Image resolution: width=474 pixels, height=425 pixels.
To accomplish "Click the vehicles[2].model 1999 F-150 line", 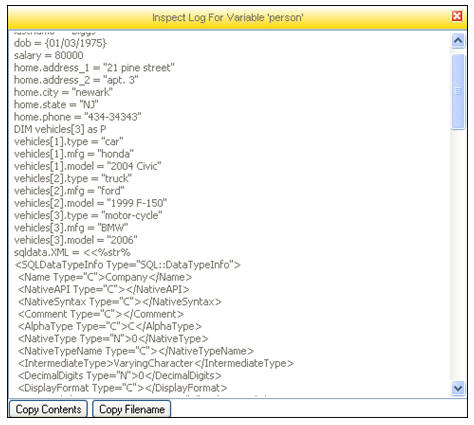I will 90,203.
